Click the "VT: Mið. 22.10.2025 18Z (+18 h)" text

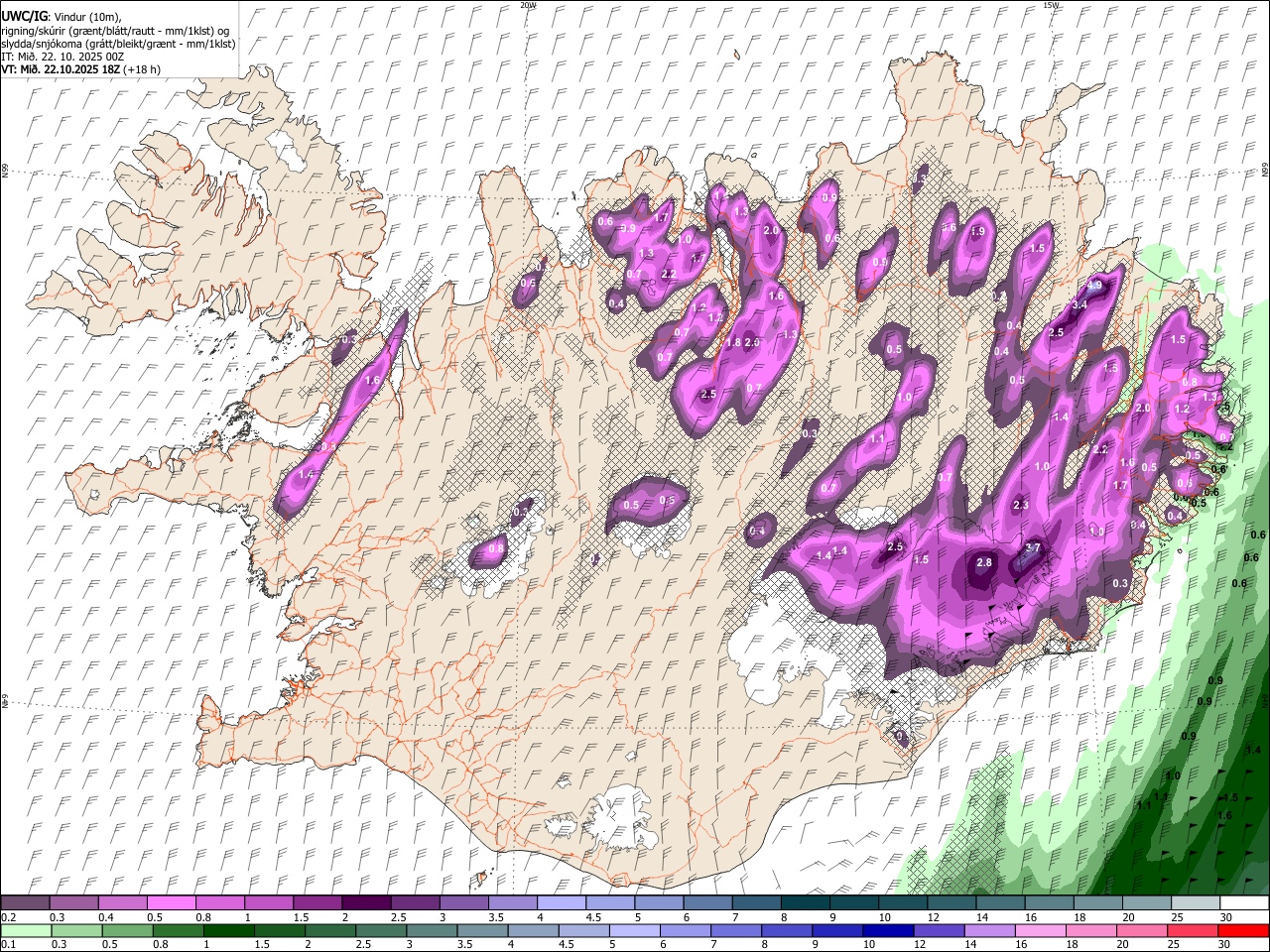click(81, 69)
